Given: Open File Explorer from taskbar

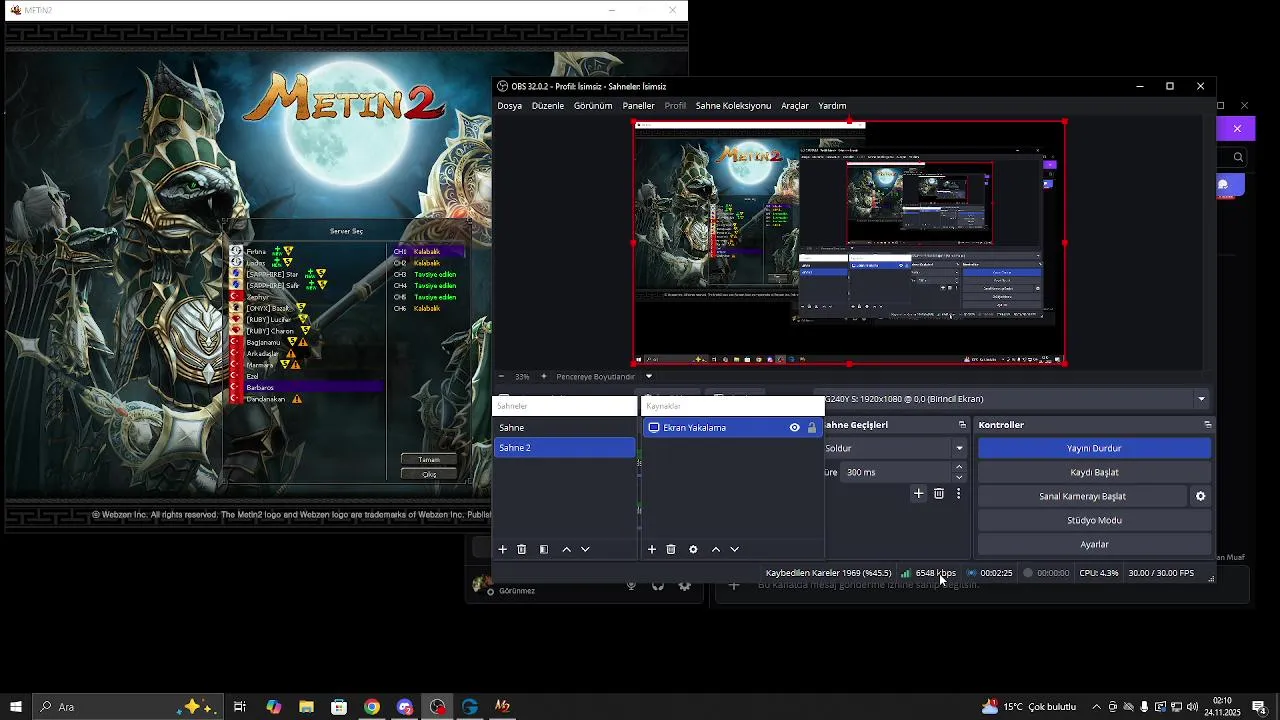Looking at the screenshot, I should coord(306,707).
